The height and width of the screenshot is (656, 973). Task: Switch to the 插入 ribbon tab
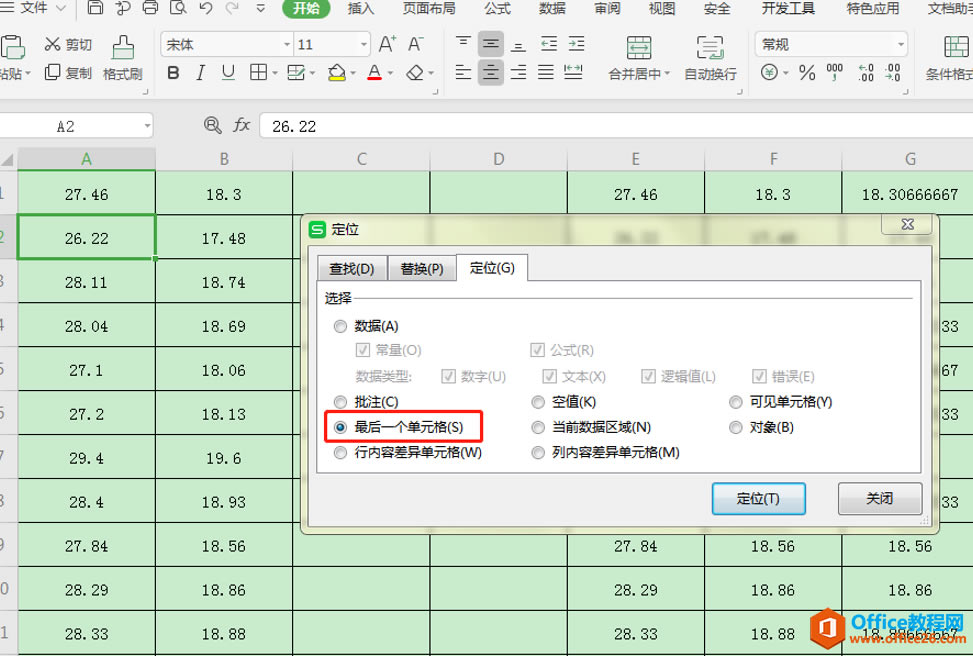point(361,8)
